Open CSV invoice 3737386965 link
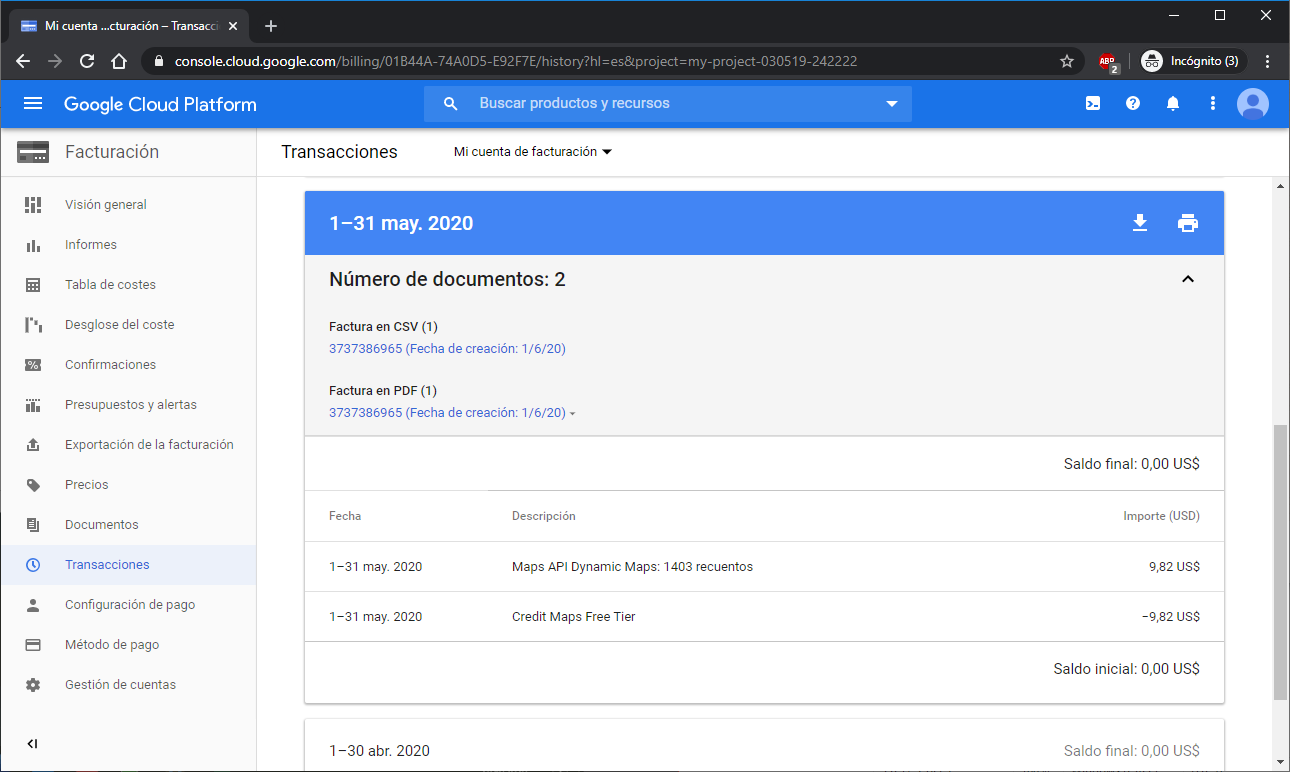This screenshot has height=772, width=1290. (447, 349)
